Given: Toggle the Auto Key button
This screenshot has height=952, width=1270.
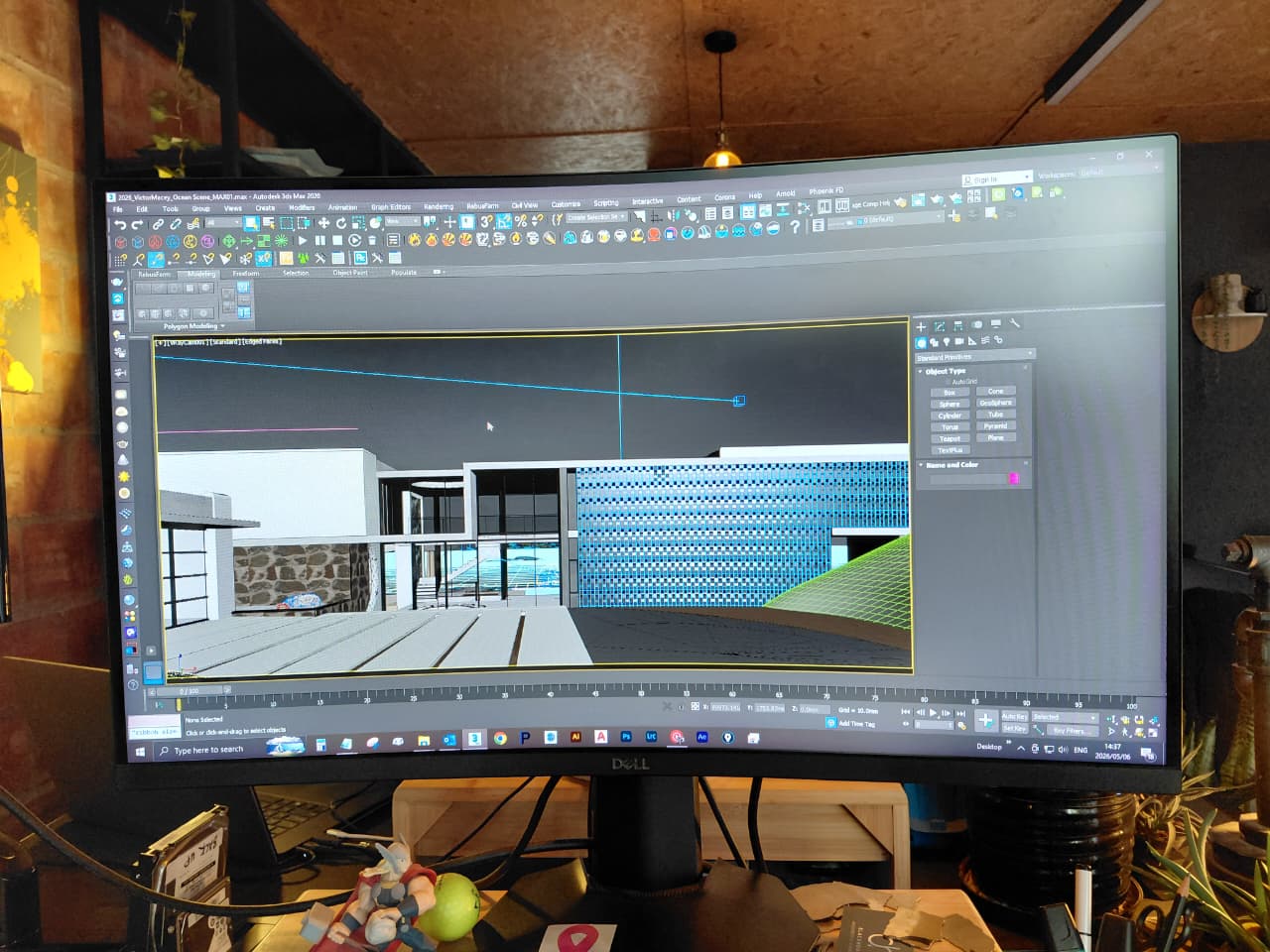Looking at the screenshot, I should 1014,716.
